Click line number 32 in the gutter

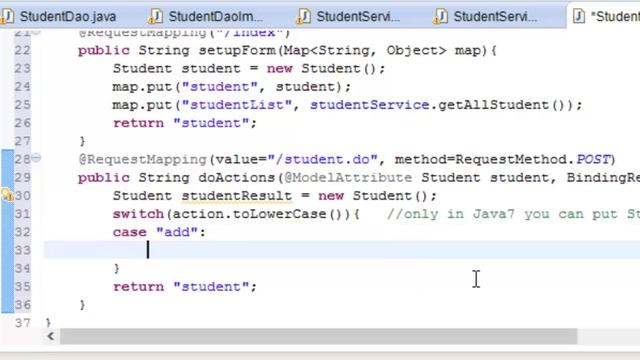click(22, 232)
